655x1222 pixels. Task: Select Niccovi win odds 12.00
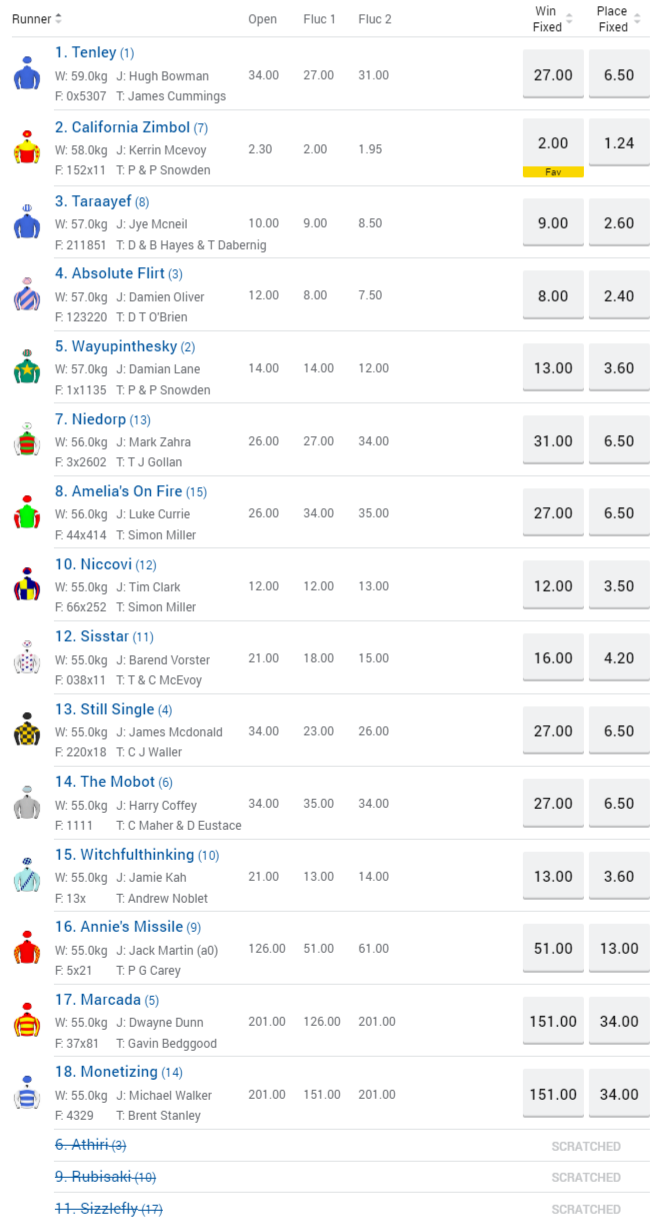[x=553, y=586]
